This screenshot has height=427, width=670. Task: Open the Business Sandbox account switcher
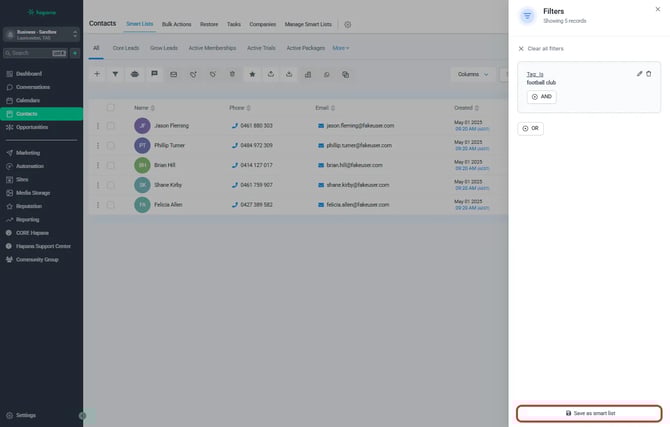pyautogui.click(x=41, y=34)
